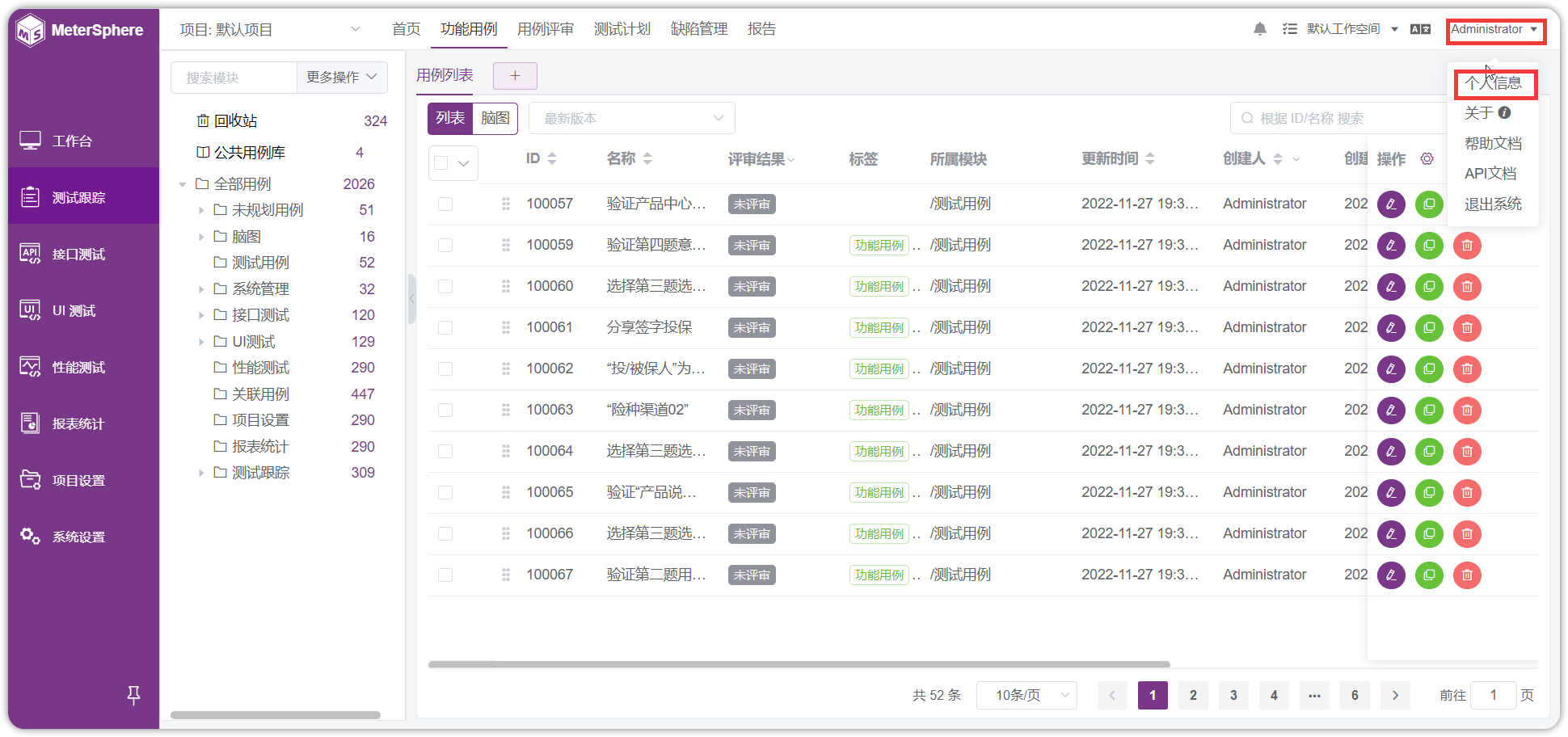This screenshot has width=1568, height=737.
Task: Open the 默认工作空间 workspace dropdown
Action: 1351,29
